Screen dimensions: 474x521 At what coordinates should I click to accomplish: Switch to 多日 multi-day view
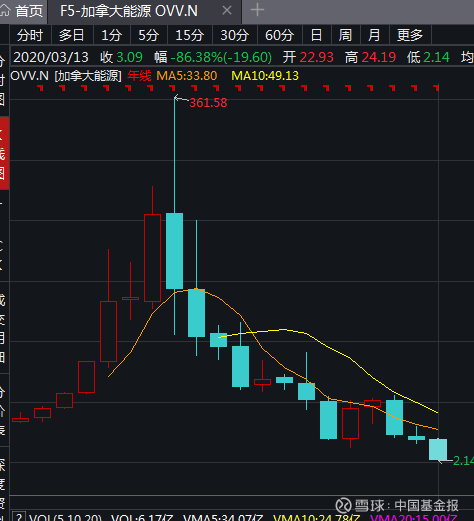click(x=72, y=35)
